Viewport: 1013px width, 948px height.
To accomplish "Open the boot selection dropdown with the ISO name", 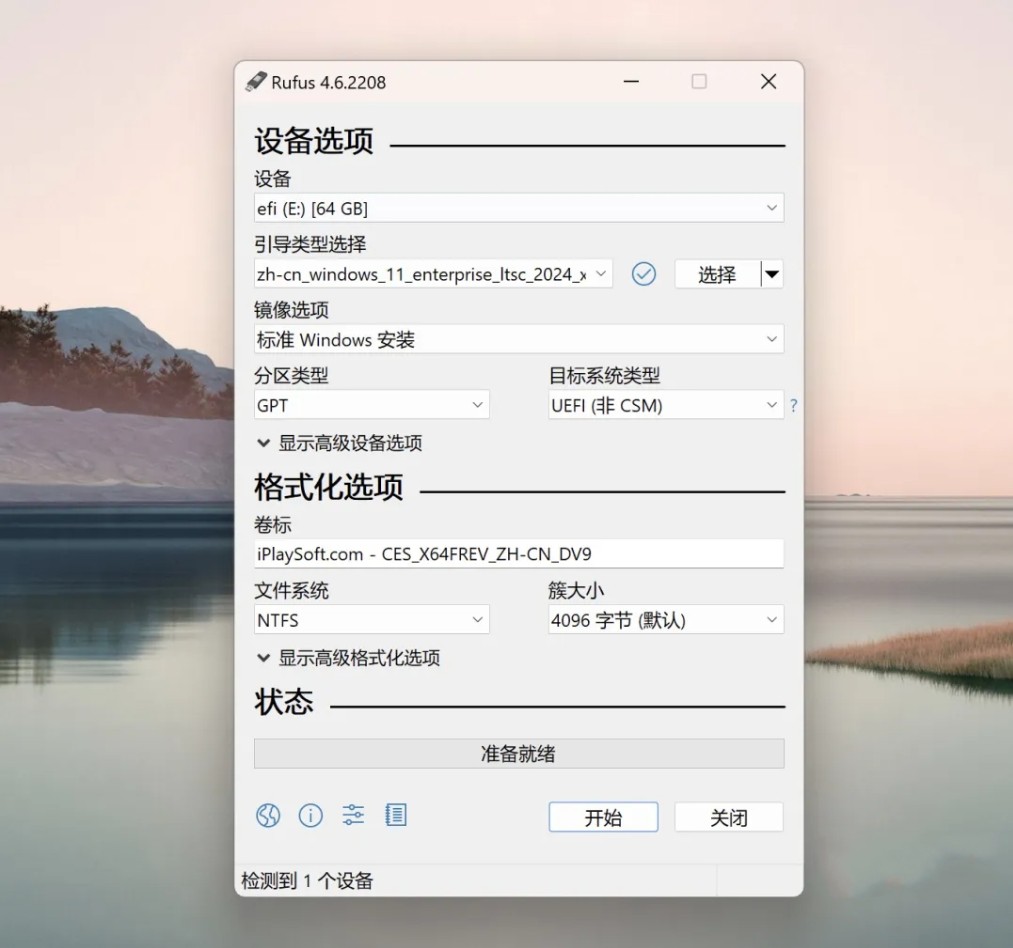I will pyautogui.click(x=433, y=274).
